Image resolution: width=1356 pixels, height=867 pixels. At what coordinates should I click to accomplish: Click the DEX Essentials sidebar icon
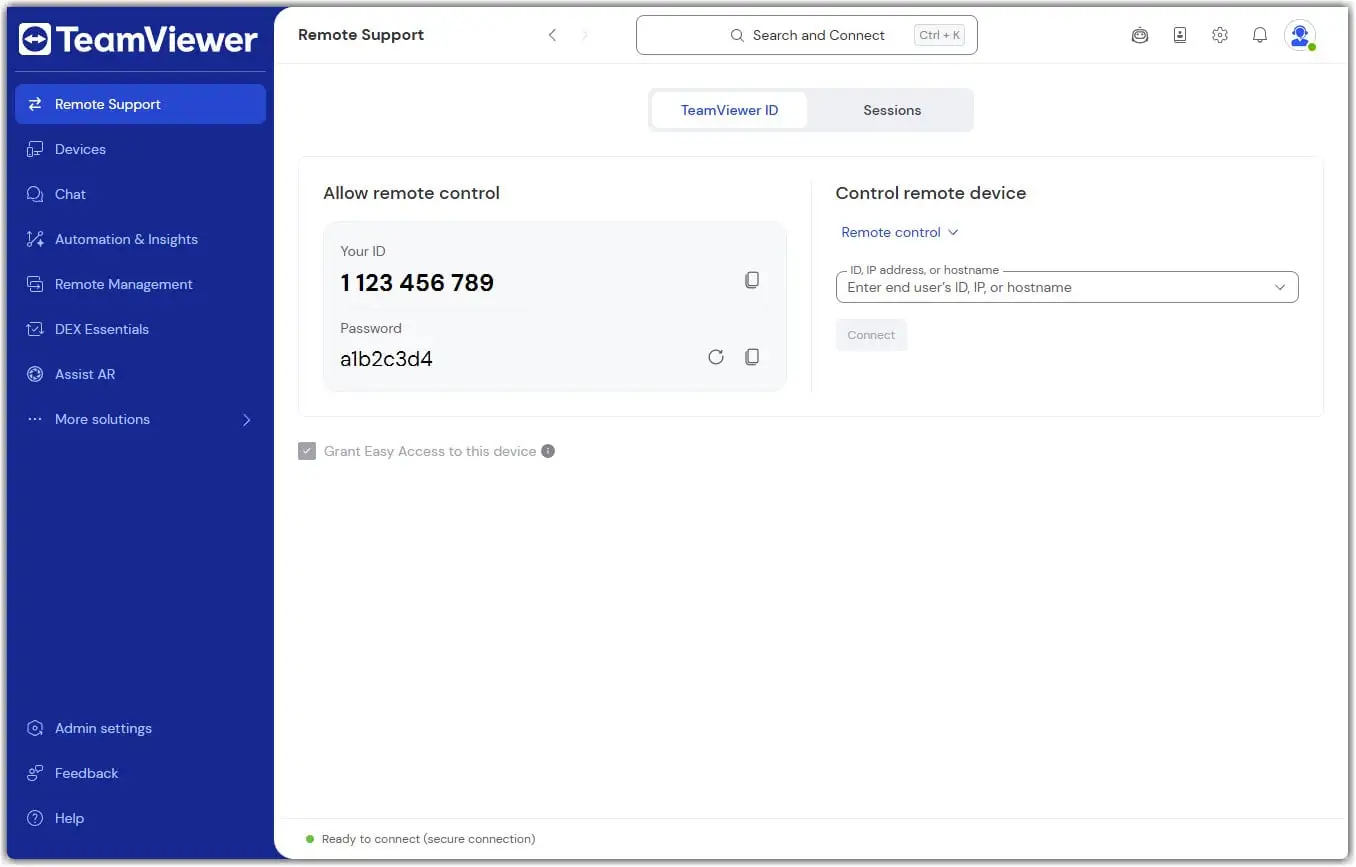click(x=35, y=329)
